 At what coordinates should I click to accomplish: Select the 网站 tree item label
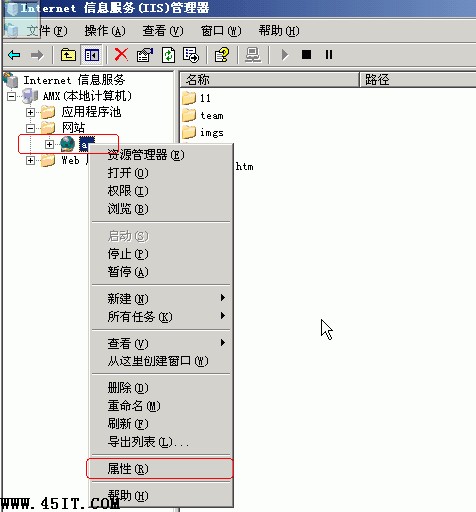tap(73, 128)
